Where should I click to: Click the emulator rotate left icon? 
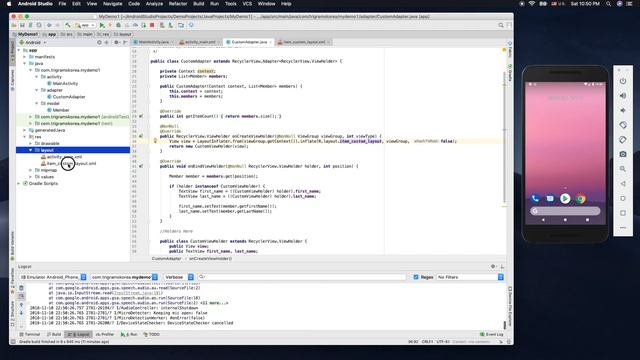[x=623, y=125]
